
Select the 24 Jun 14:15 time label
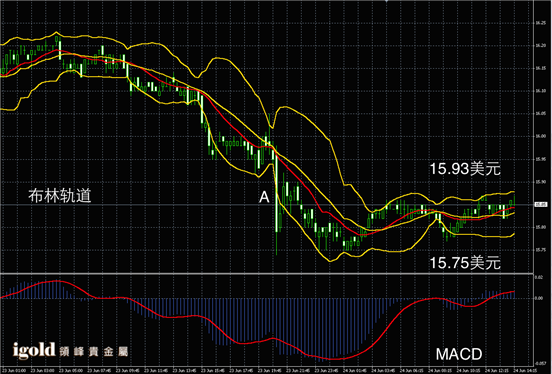point(525,370)
